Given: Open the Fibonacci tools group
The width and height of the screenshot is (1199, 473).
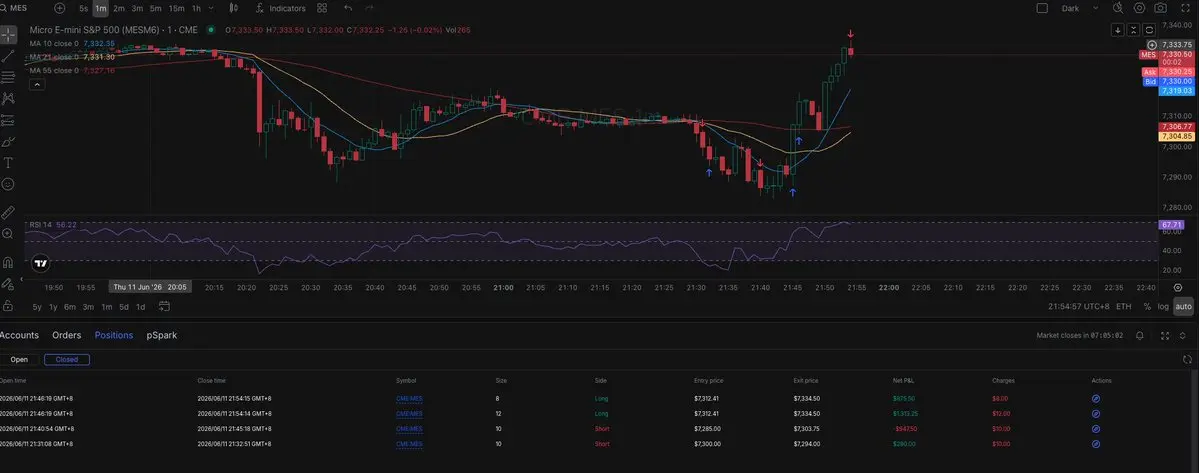Looking at the screenshot, I should pyautogui.click(x=8, y=77).
